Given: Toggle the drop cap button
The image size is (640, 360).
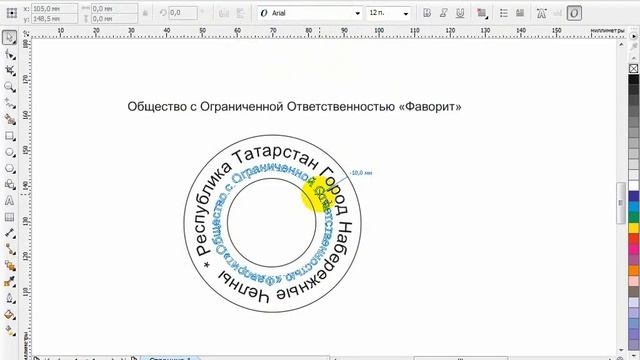Looking at the screenshot, I should (x=520, y=13).
